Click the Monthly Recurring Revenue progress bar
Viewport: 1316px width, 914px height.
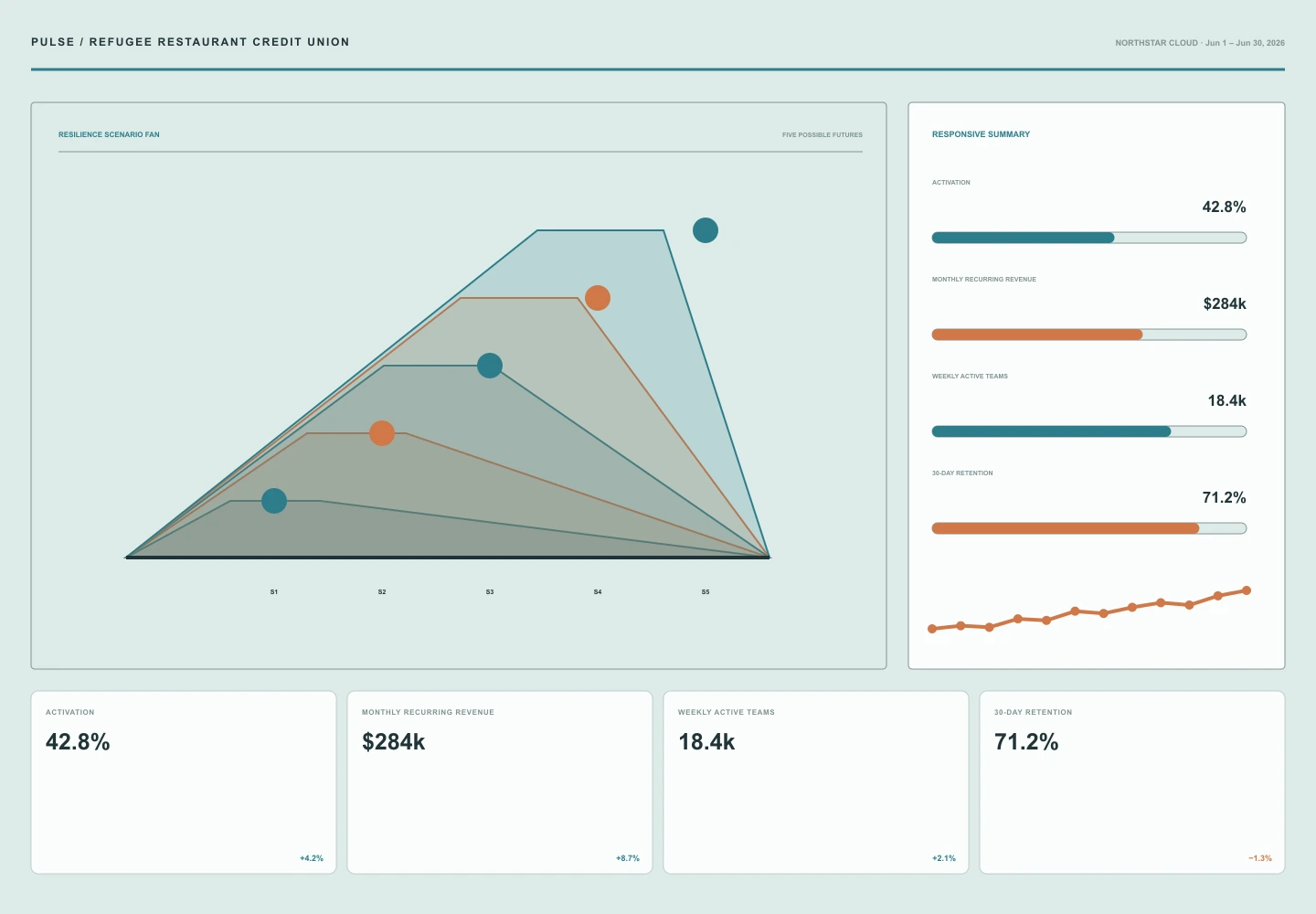(x=1089, y=335)
